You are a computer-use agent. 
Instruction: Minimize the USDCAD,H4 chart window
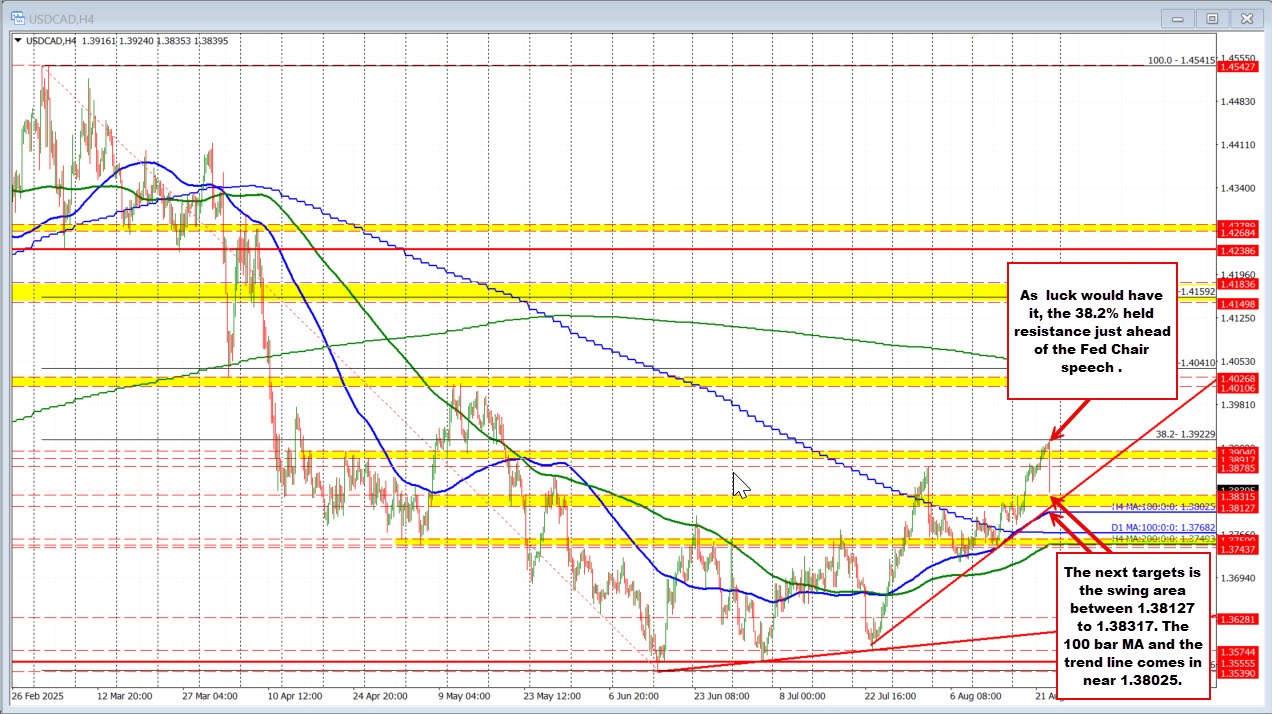point(1179,17)
